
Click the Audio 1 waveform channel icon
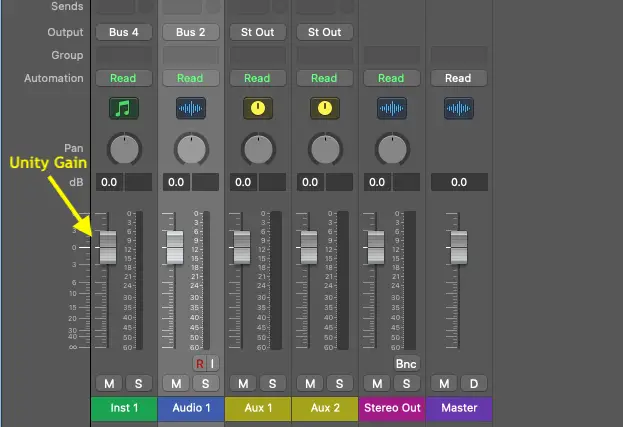(191, 108)
